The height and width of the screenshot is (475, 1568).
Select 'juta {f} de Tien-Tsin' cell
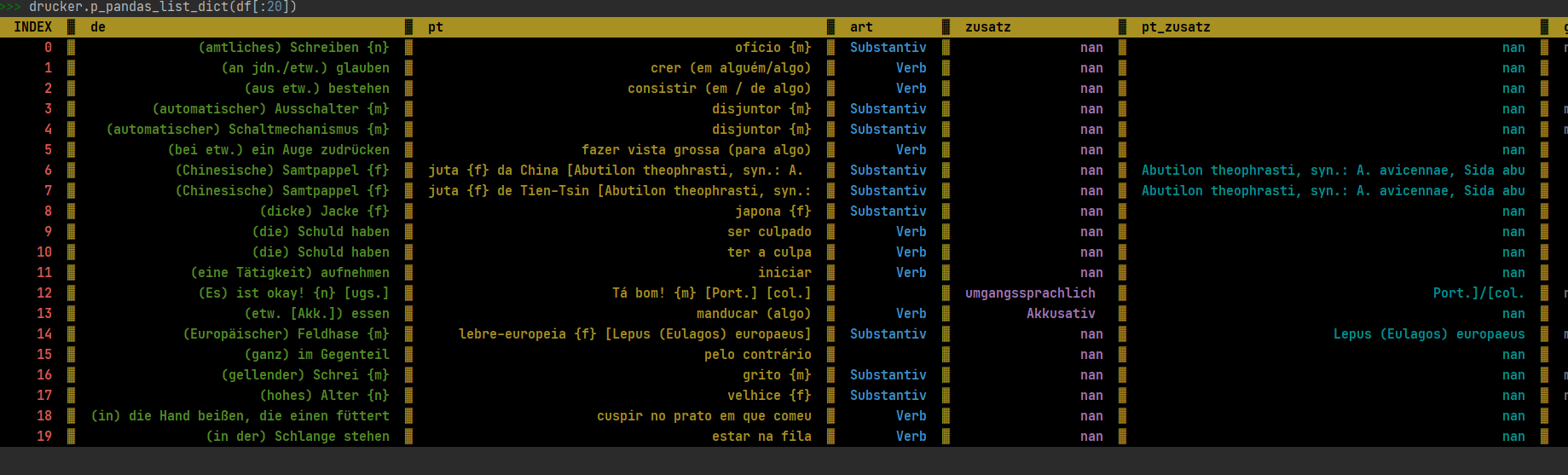coord(619,191)
